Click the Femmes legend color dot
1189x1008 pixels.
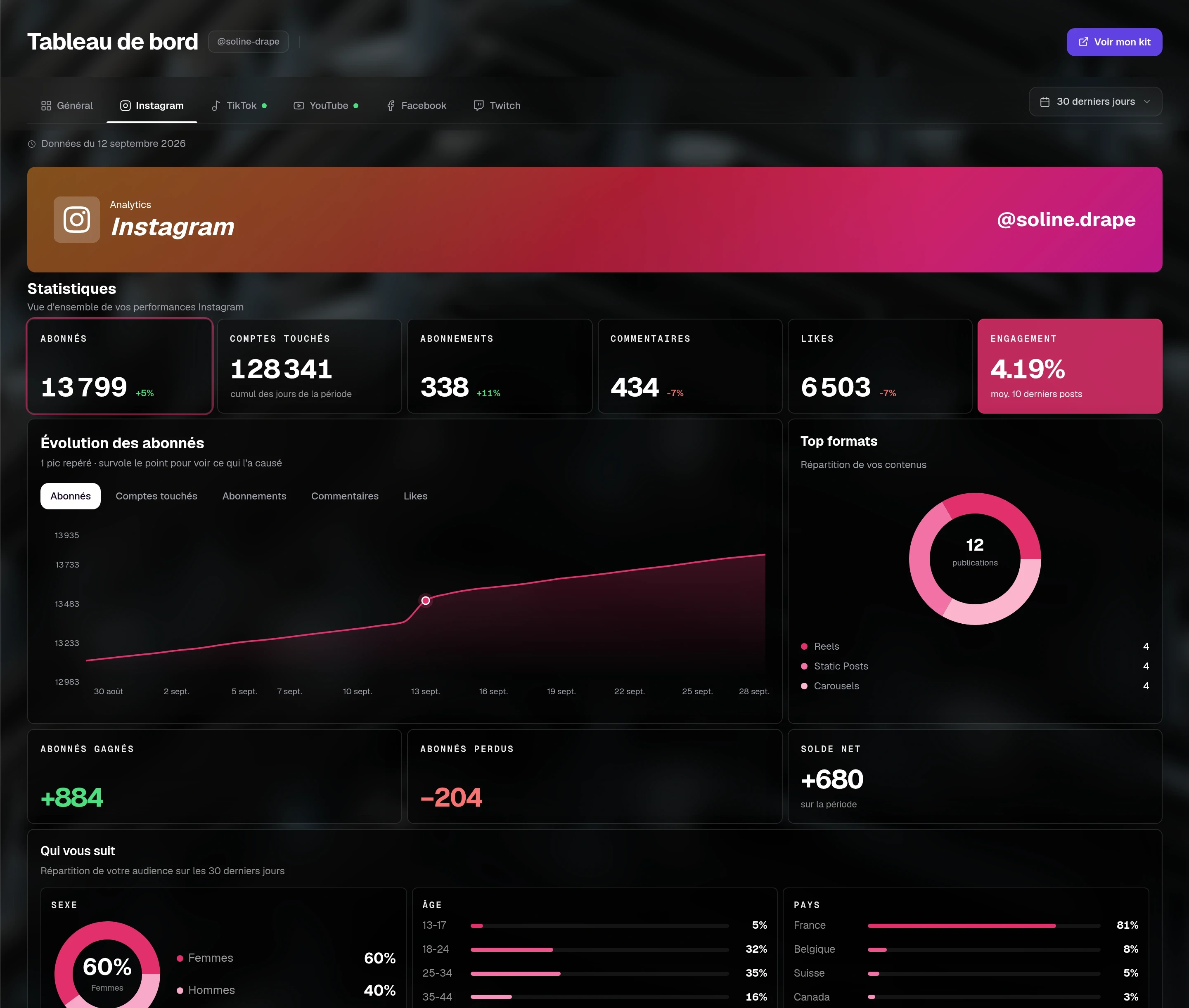point(180,958)
